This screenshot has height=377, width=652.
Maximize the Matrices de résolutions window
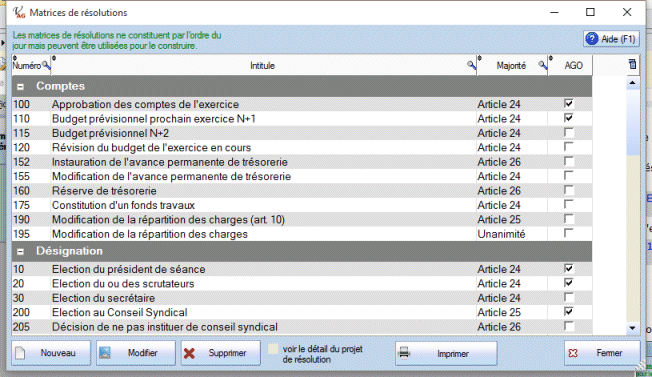pyautogui.click(x=590, y=12)
